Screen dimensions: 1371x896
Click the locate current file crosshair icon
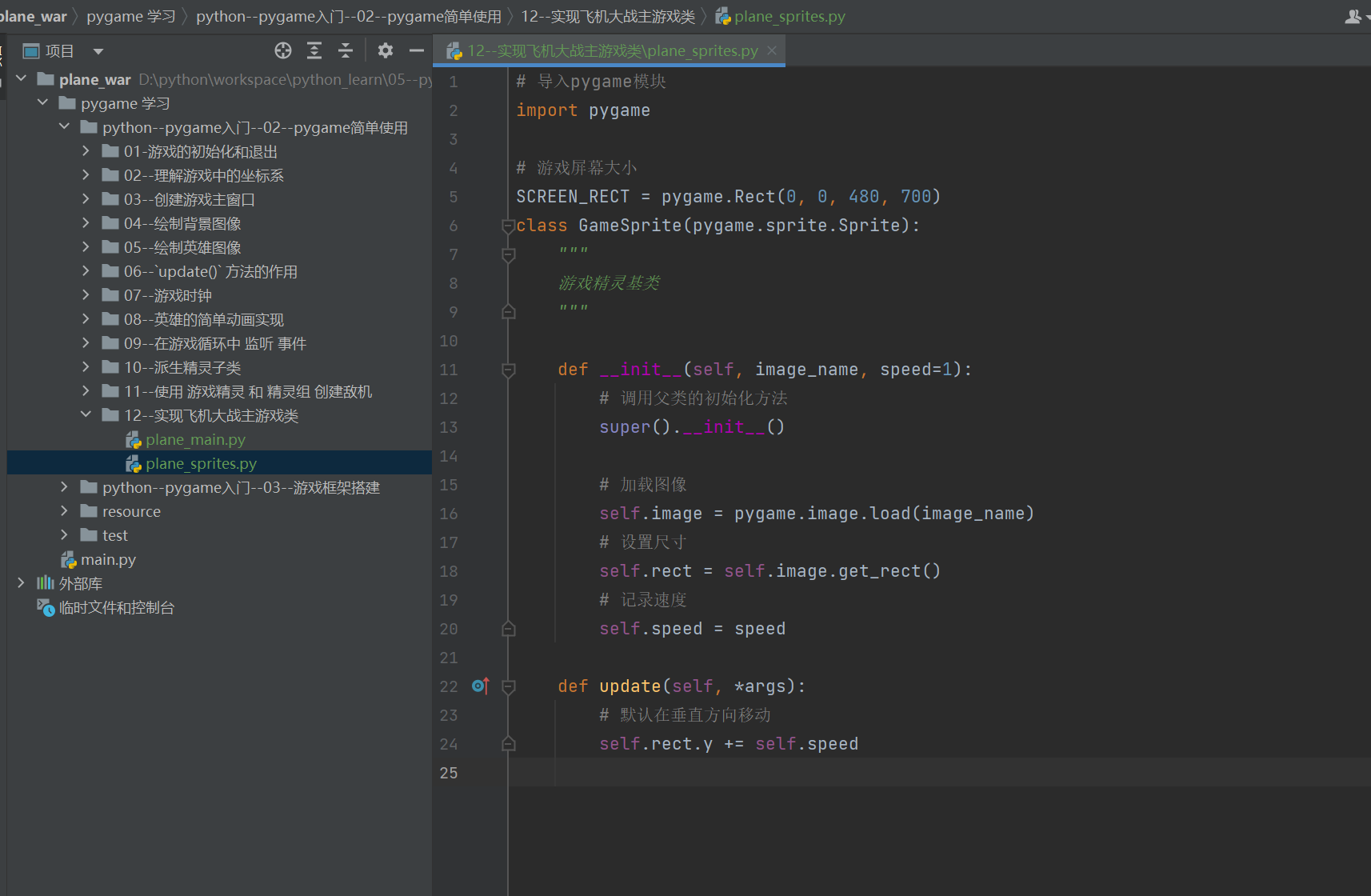283,51
